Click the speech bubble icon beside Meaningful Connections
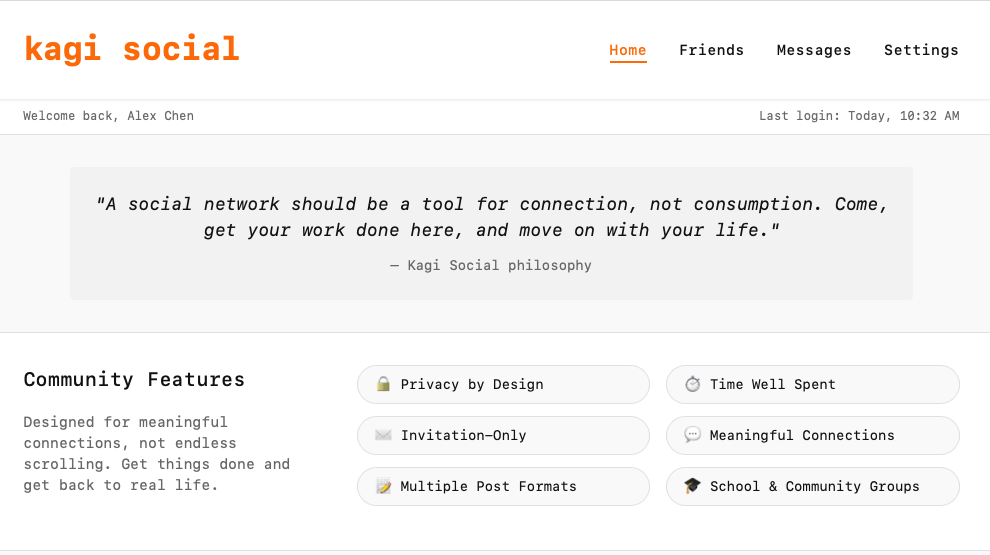The image size is (990, 555). (692, 435)
